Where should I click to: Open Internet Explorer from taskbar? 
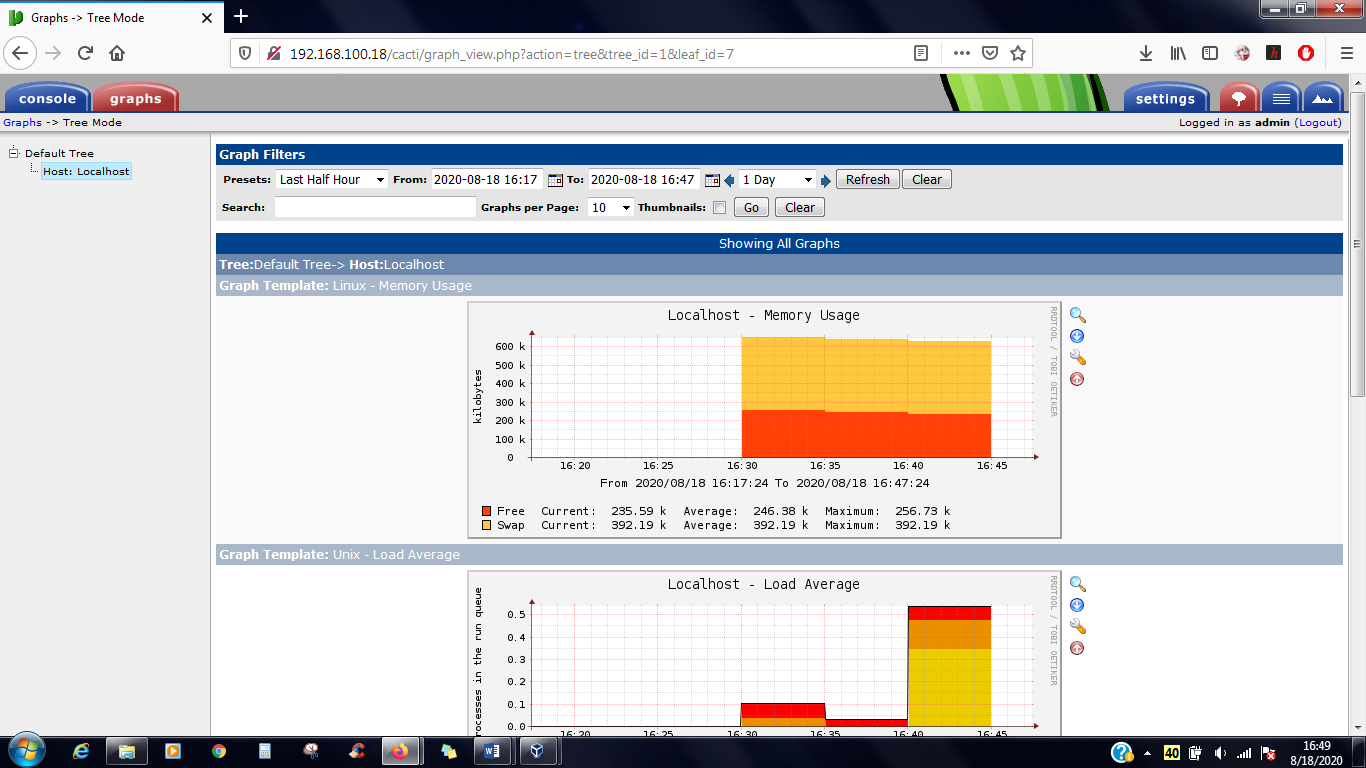point(81,751)
